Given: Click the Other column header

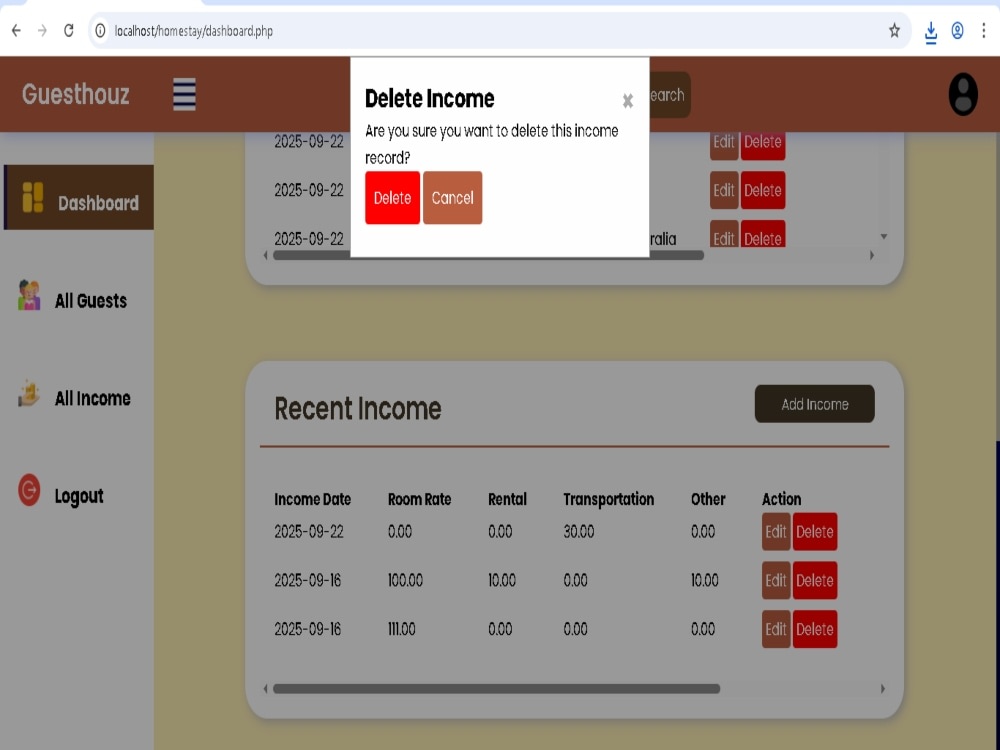Looking at the screenshot, I should click(x=708, y=499).
